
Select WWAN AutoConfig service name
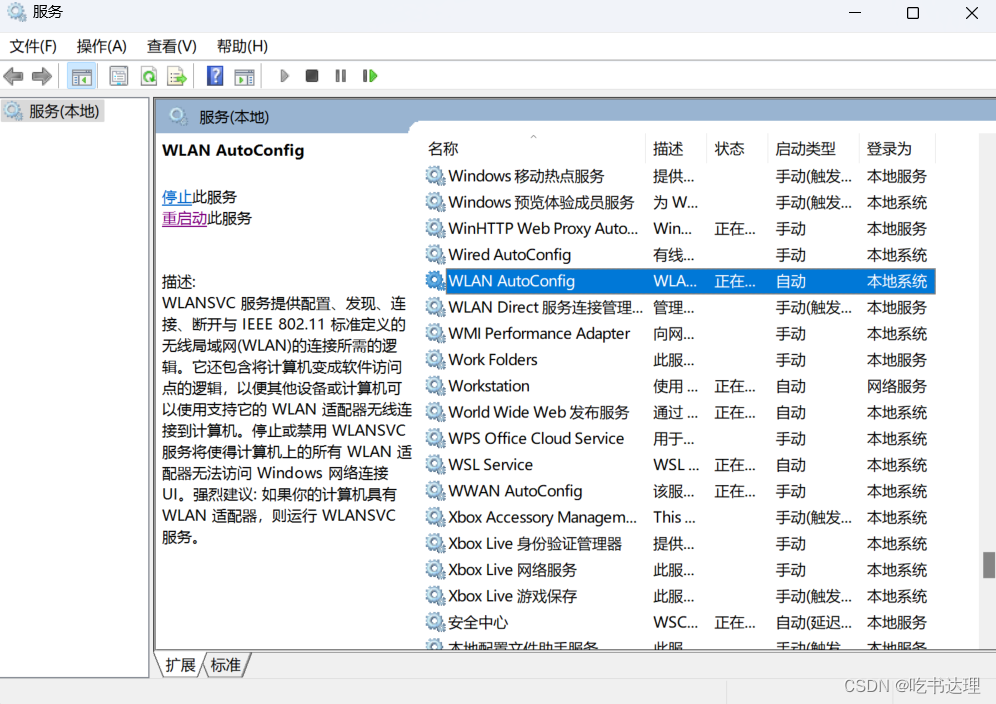515,491
